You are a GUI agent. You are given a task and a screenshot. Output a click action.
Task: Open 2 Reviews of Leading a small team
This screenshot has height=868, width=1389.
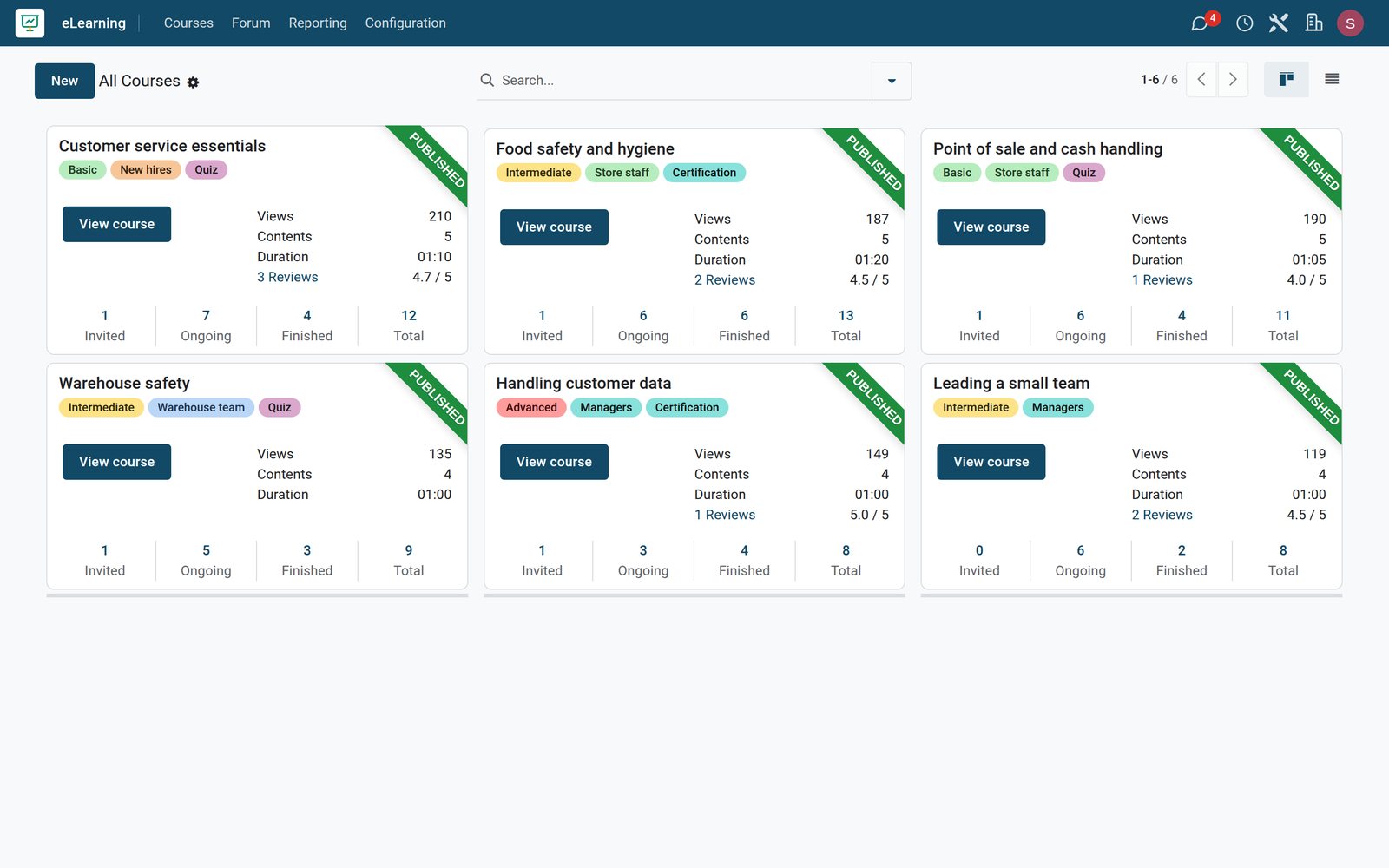point(1162,515)
